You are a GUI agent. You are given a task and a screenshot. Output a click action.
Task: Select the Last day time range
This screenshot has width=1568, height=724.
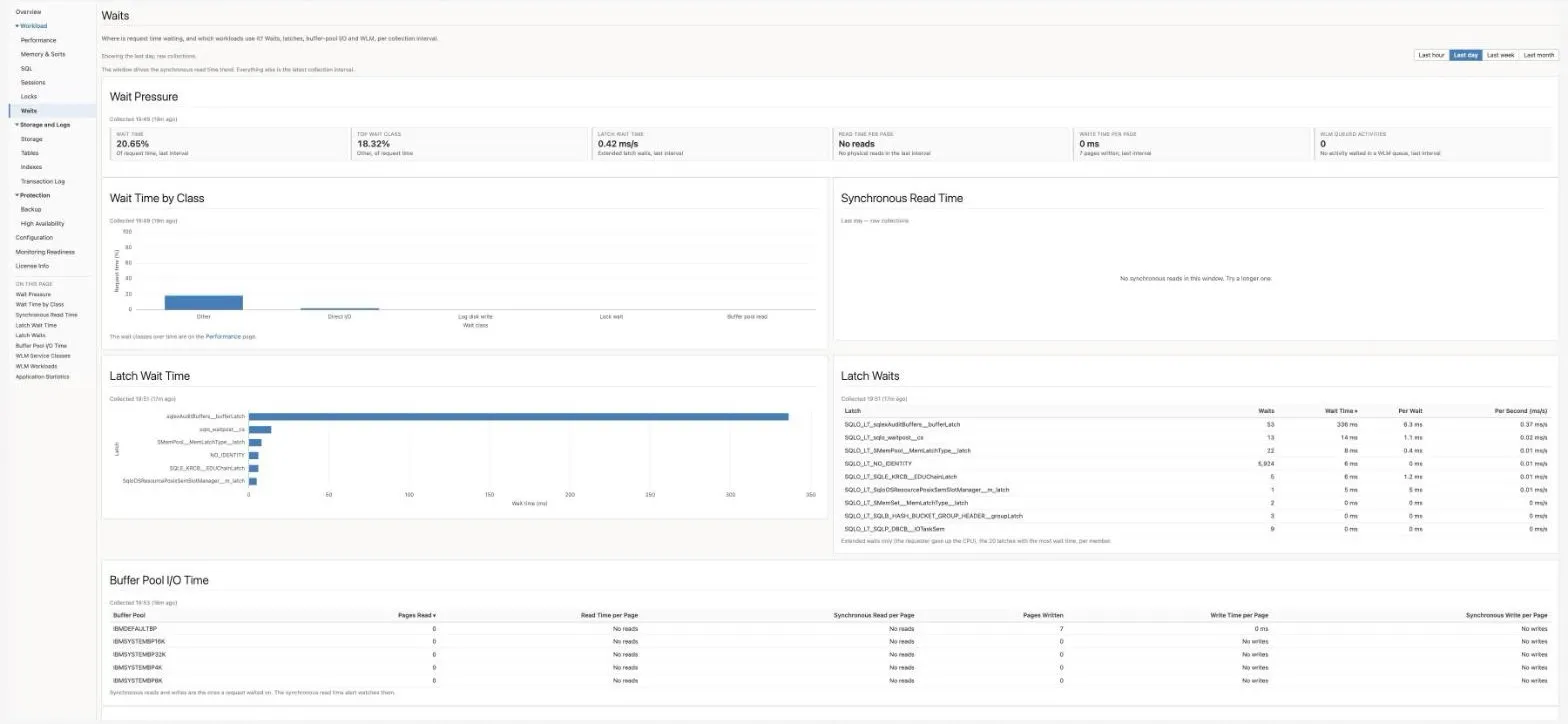click(1466, 55)
